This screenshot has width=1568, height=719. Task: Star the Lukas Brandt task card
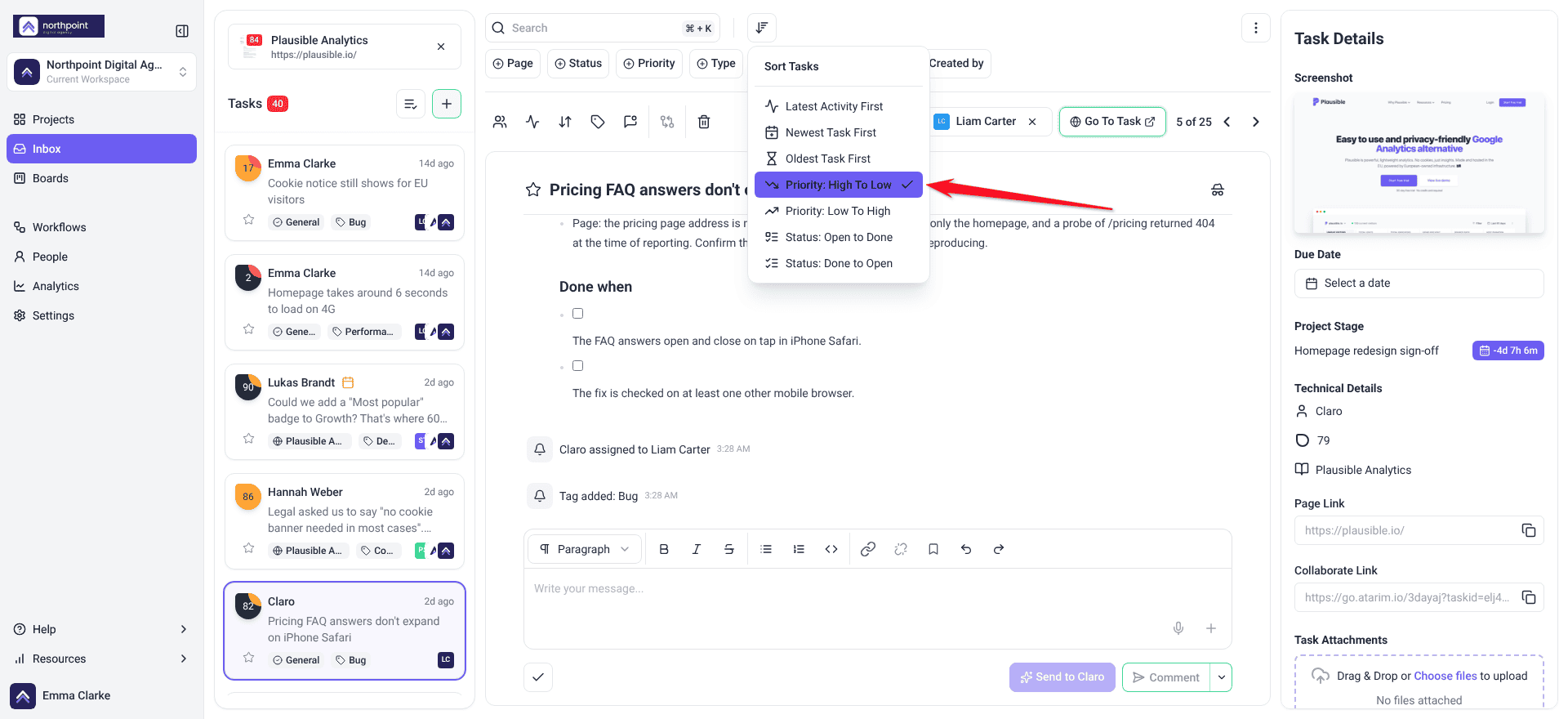pos(249,439)
